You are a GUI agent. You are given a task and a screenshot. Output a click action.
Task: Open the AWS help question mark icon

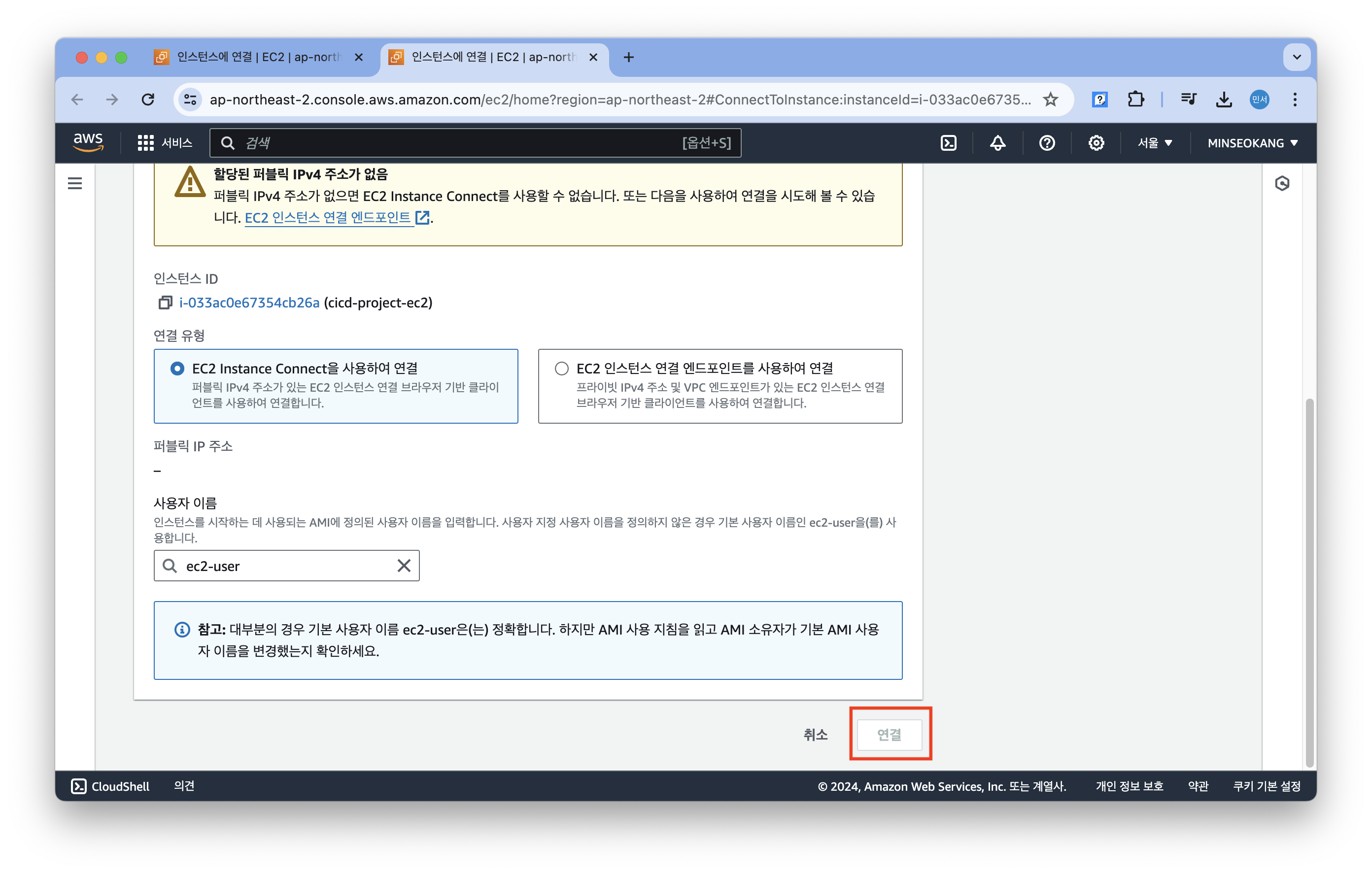coord(1047,143)
